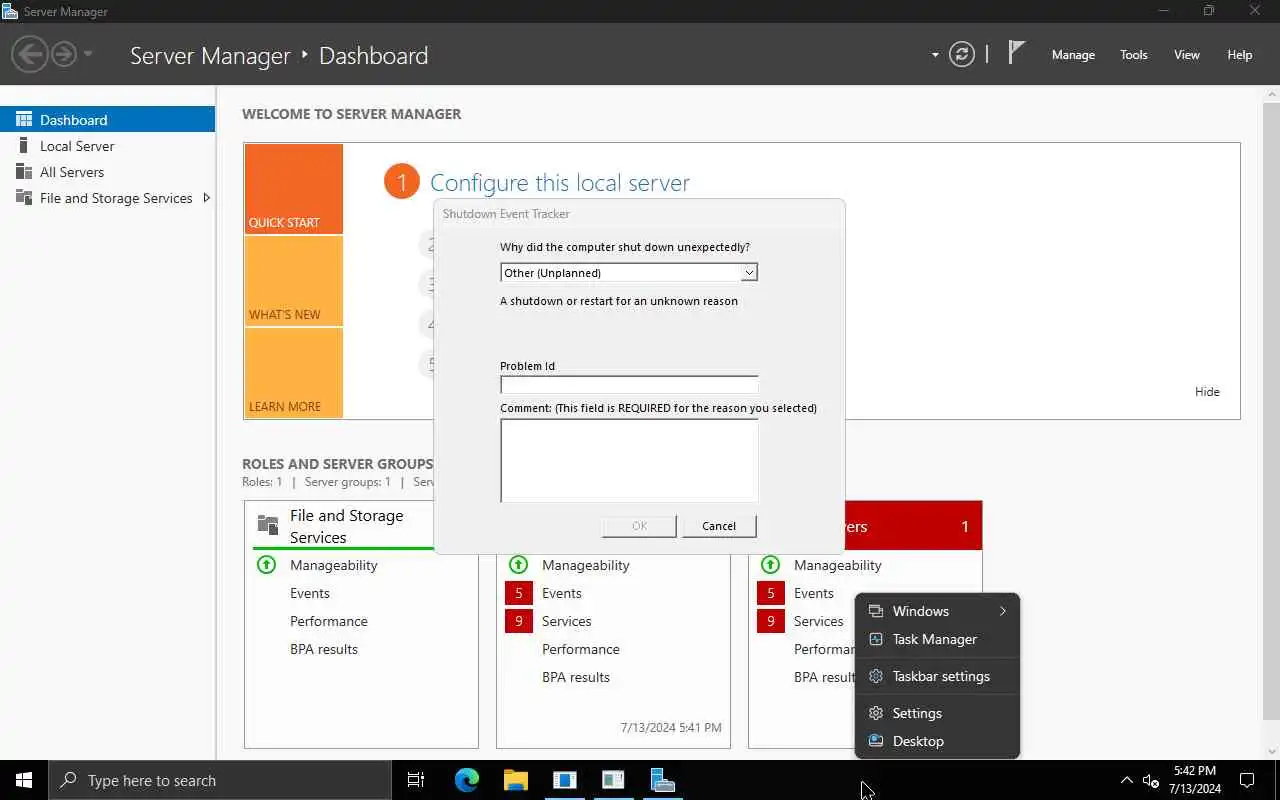This screenshot has width=1280, height=800.
Task: Click green Manageability icon in File and Storage tile
Action: click(x=266, y=565)
